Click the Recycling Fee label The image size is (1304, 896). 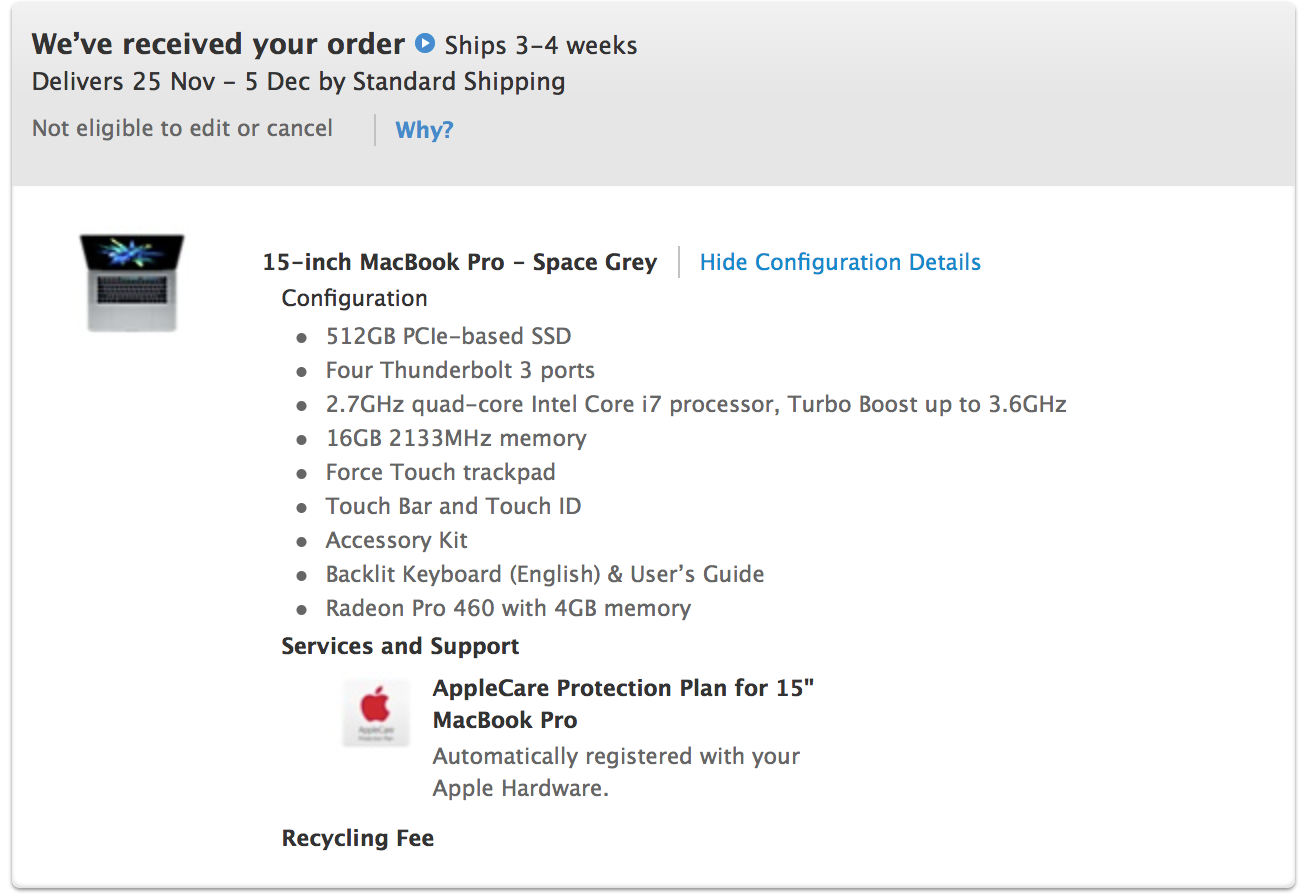358,838
